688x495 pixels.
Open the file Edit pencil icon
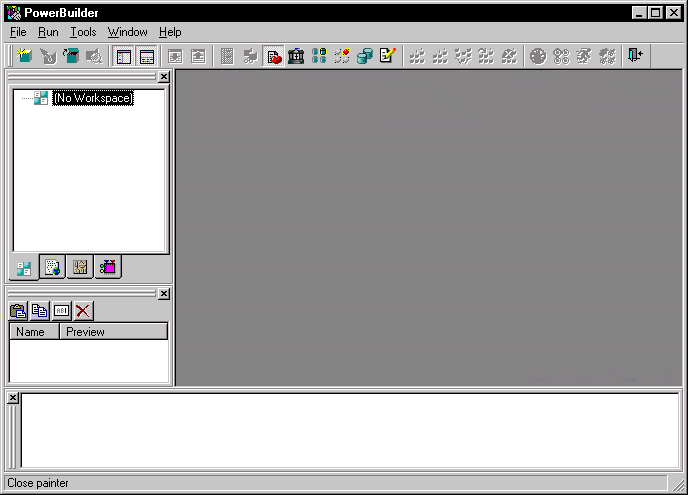(387, 56)
